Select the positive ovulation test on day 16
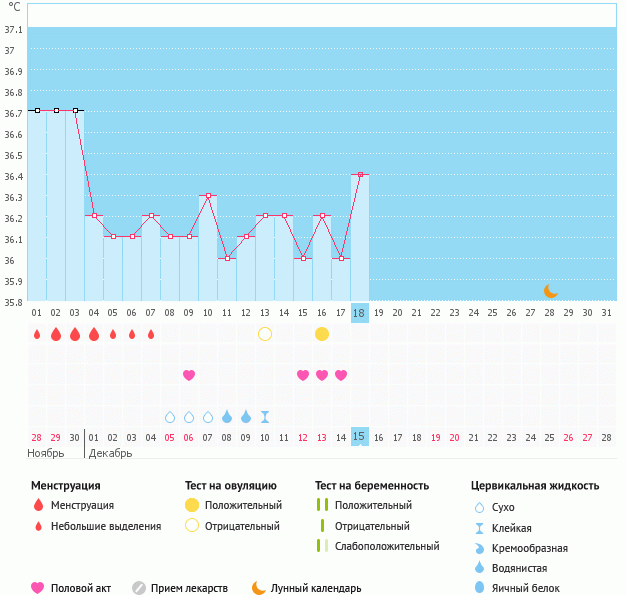This screenshot has height=595, width=626. click(x=322, y=334)
